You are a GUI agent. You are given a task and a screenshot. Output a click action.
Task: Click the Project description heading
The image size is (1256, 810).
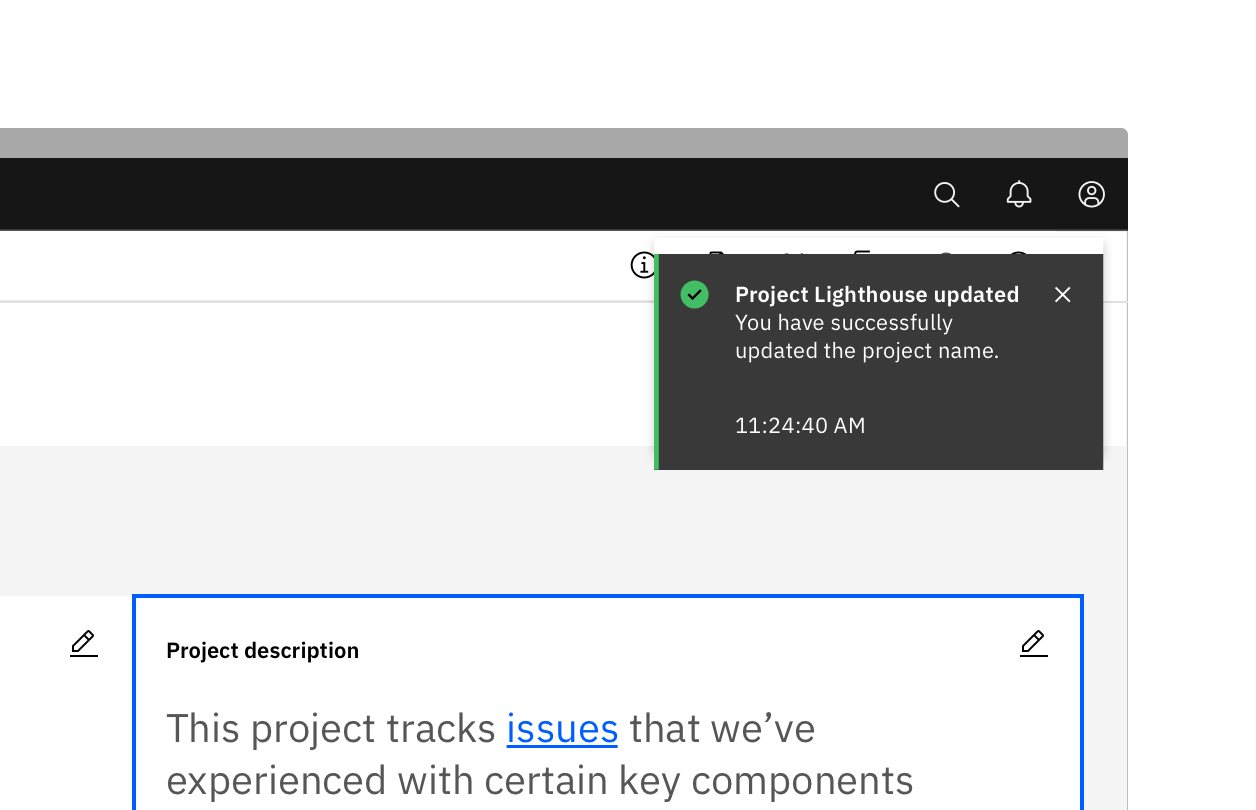pyautogui.click(x=262, y=650)
